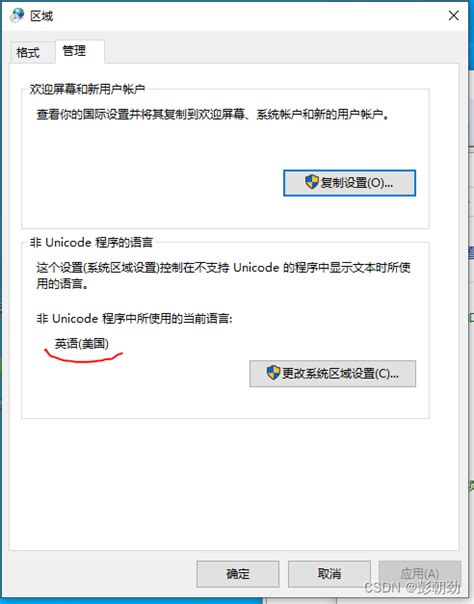This screenshot has height=604, width=474.
Task: Click the 欢迎屏幕和新用户帐户 group heading
Action: pyautogui.click(x=87, y=89)
